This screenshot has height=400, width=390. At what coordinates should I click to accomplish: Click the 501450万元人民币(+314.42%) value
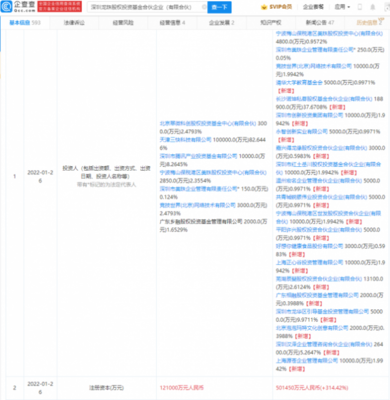click(x=312, y=388)
